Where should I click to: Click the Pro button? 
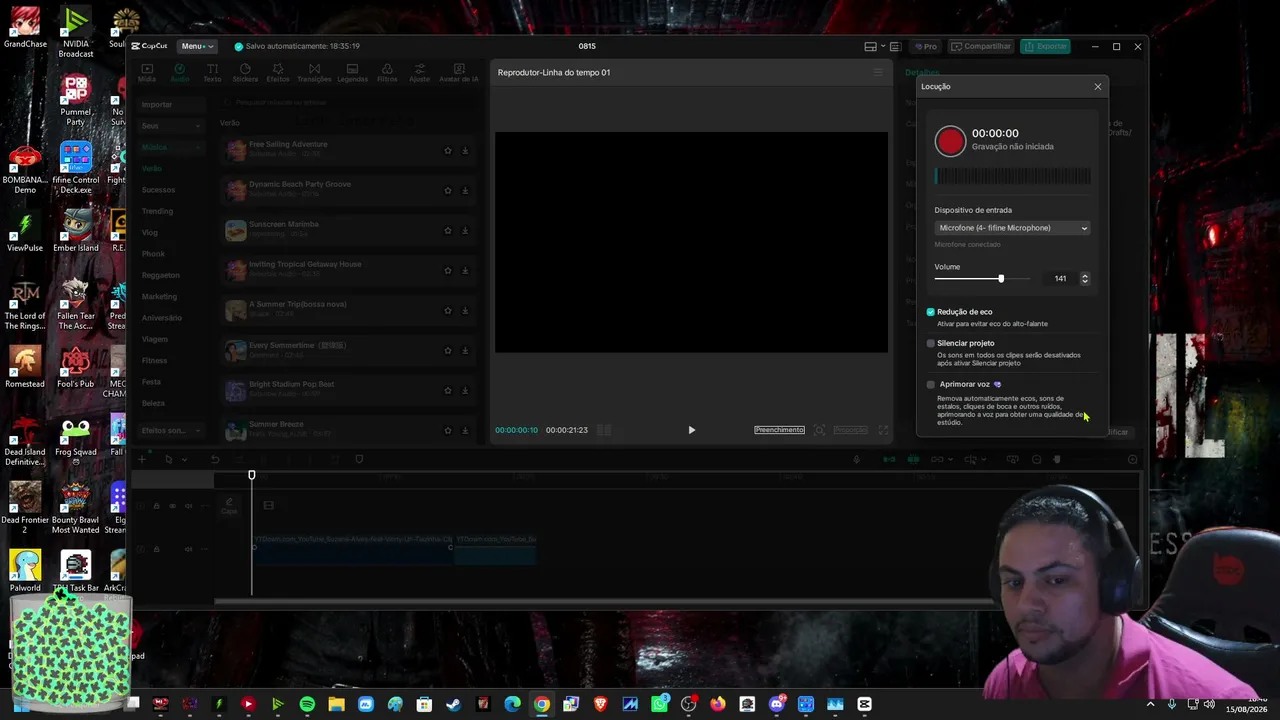coord(925,46)
